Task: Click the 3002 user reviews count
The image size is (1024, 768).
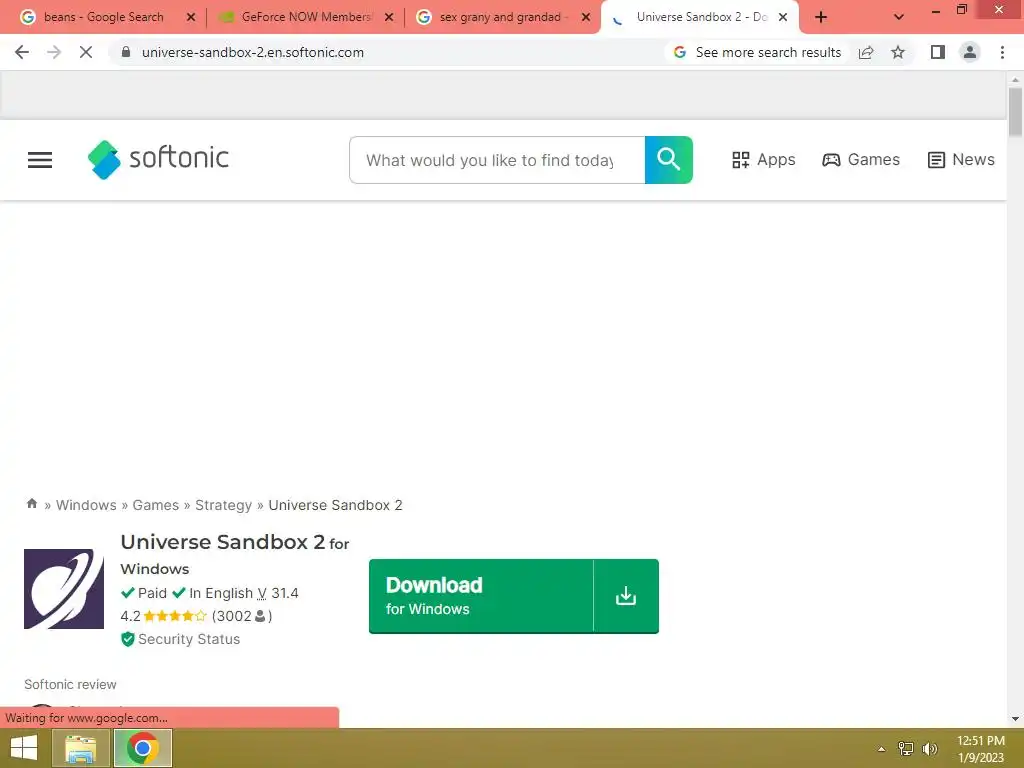Action: (x=242, y=616)
